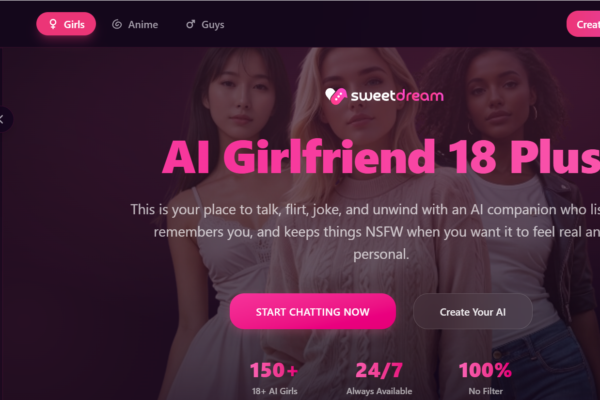This screenshot has width=600, height=400.
Task: Click the sweetdream logo text
Action: 397,96
